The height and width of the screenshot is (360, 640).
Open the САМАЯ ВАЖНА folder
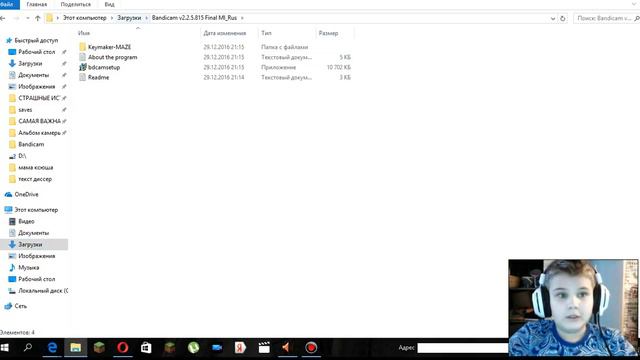tap(39, 121)
